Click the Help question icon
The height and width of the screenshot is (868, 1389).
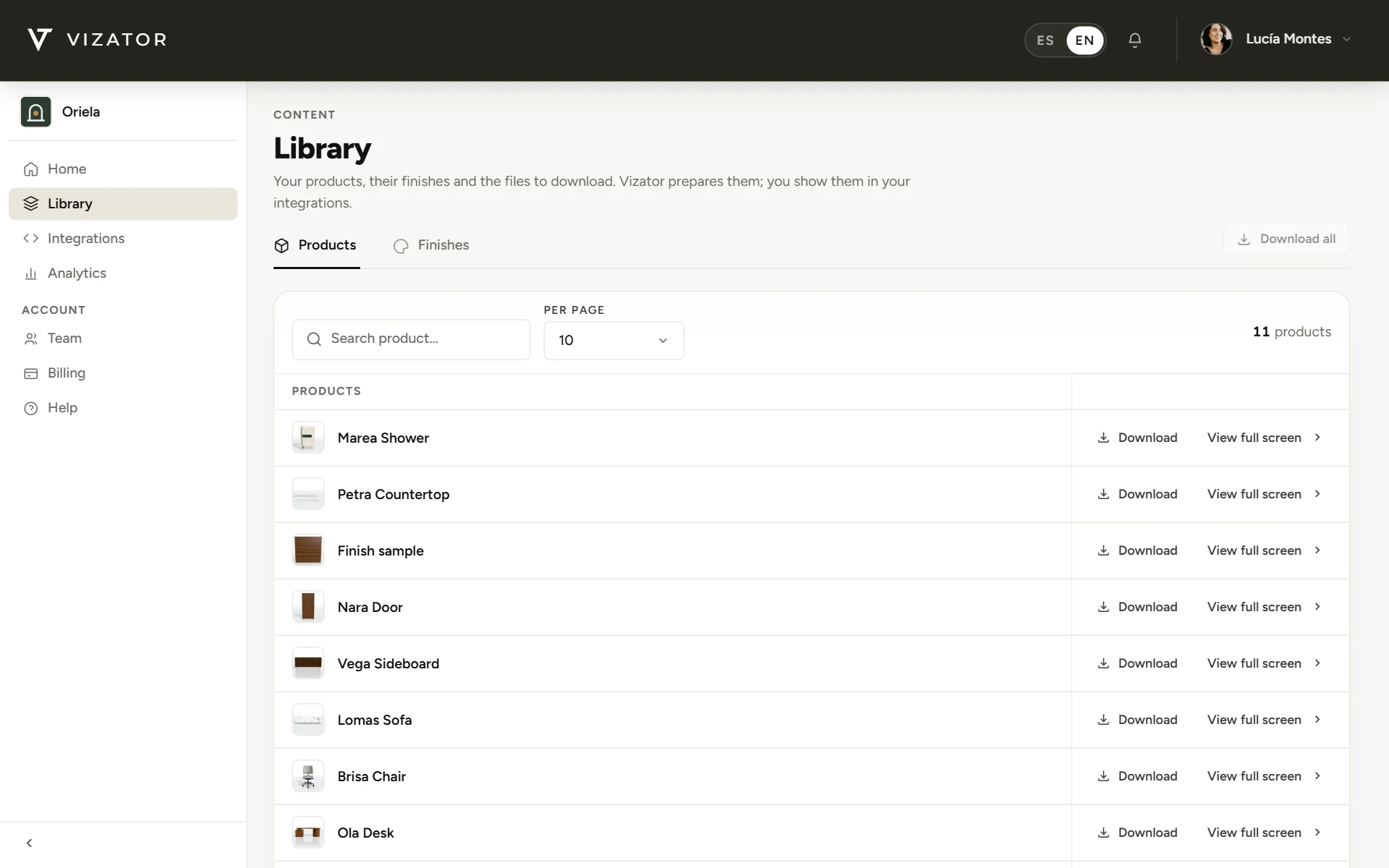[30, 408]
